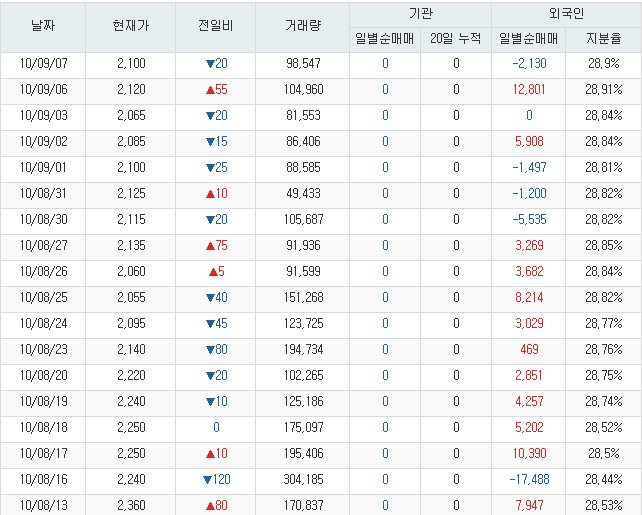Screen dimensions: 642x515
Task: Click the volume 49,433
Action: click(x=303, y=193)
